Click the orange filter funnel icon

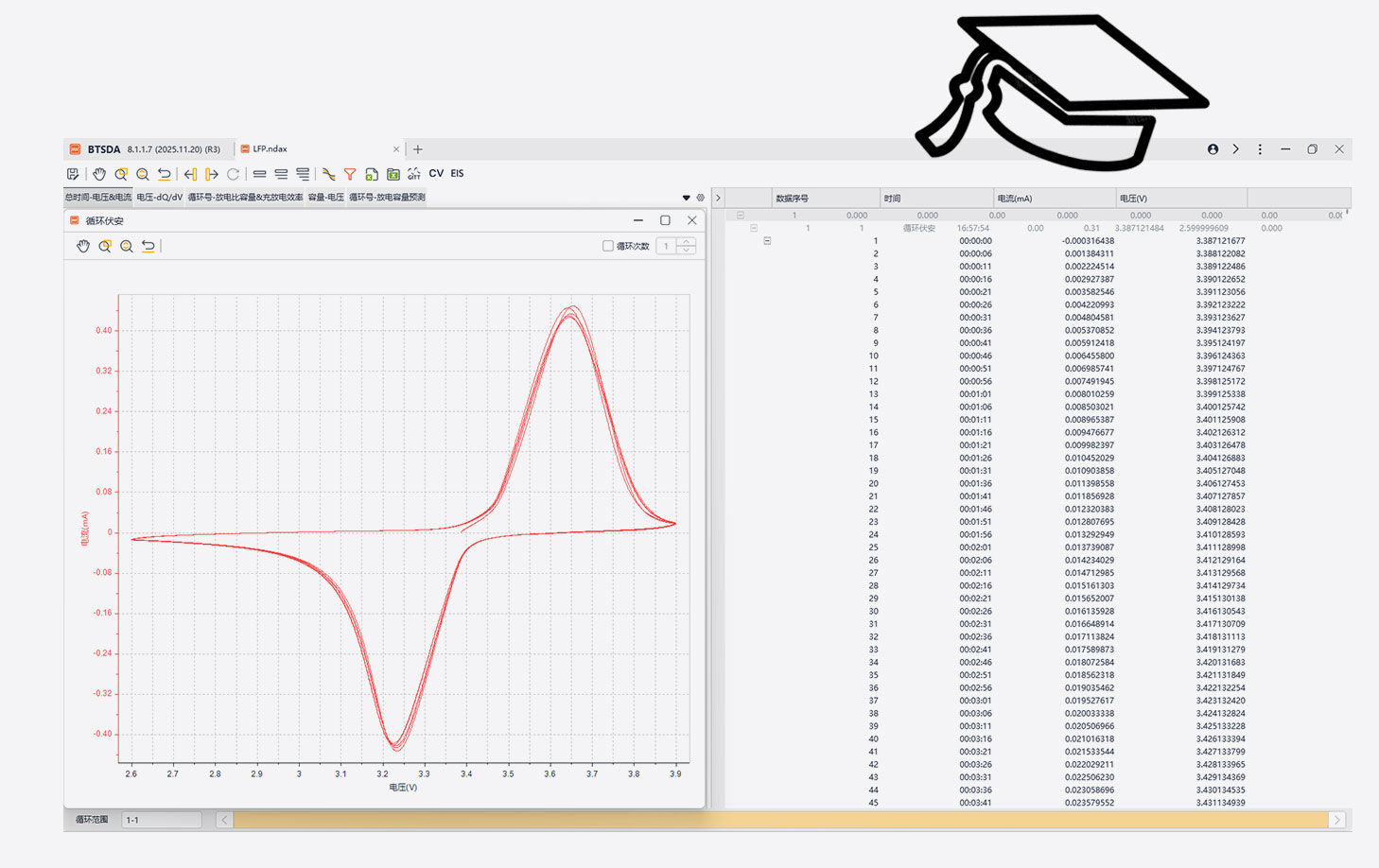350,174
